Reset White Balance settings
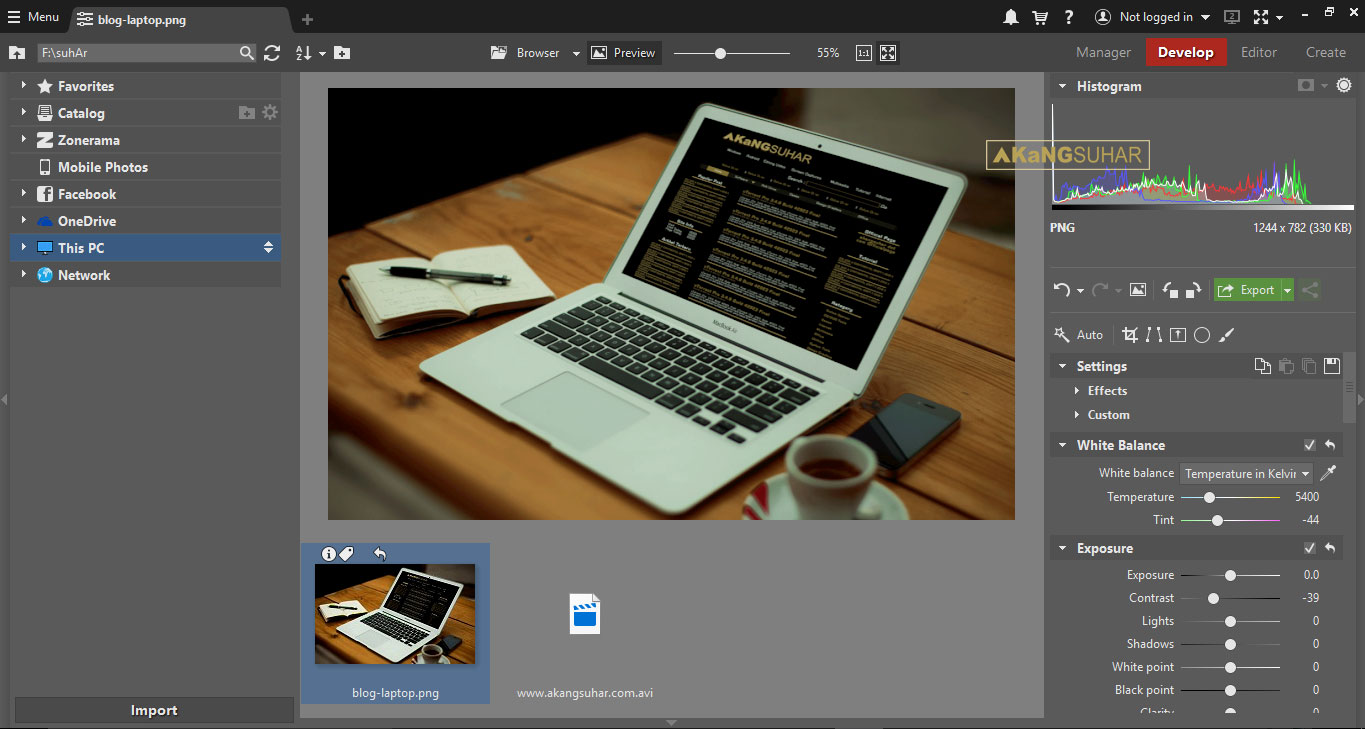 click(x=1330, y=445)
